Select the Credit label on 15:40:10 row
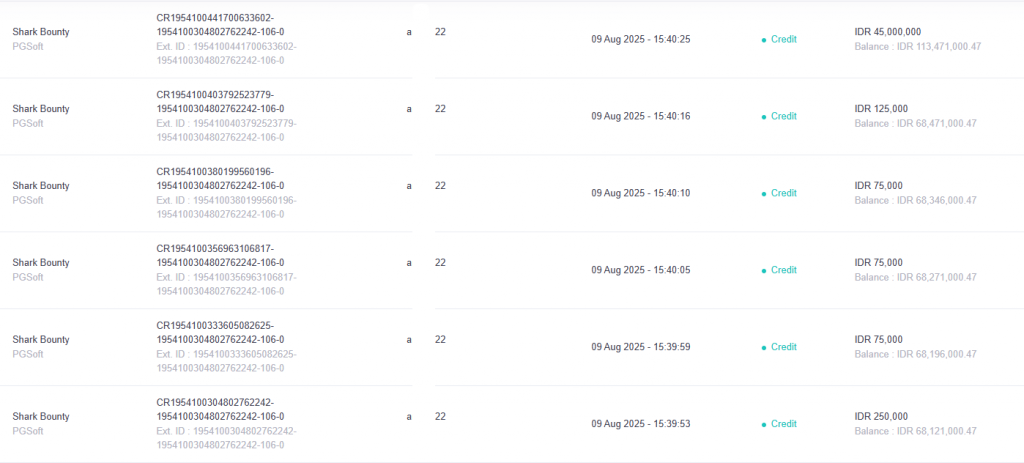The width and height of the screenshot is (1024, 463). tap(784, 193)
